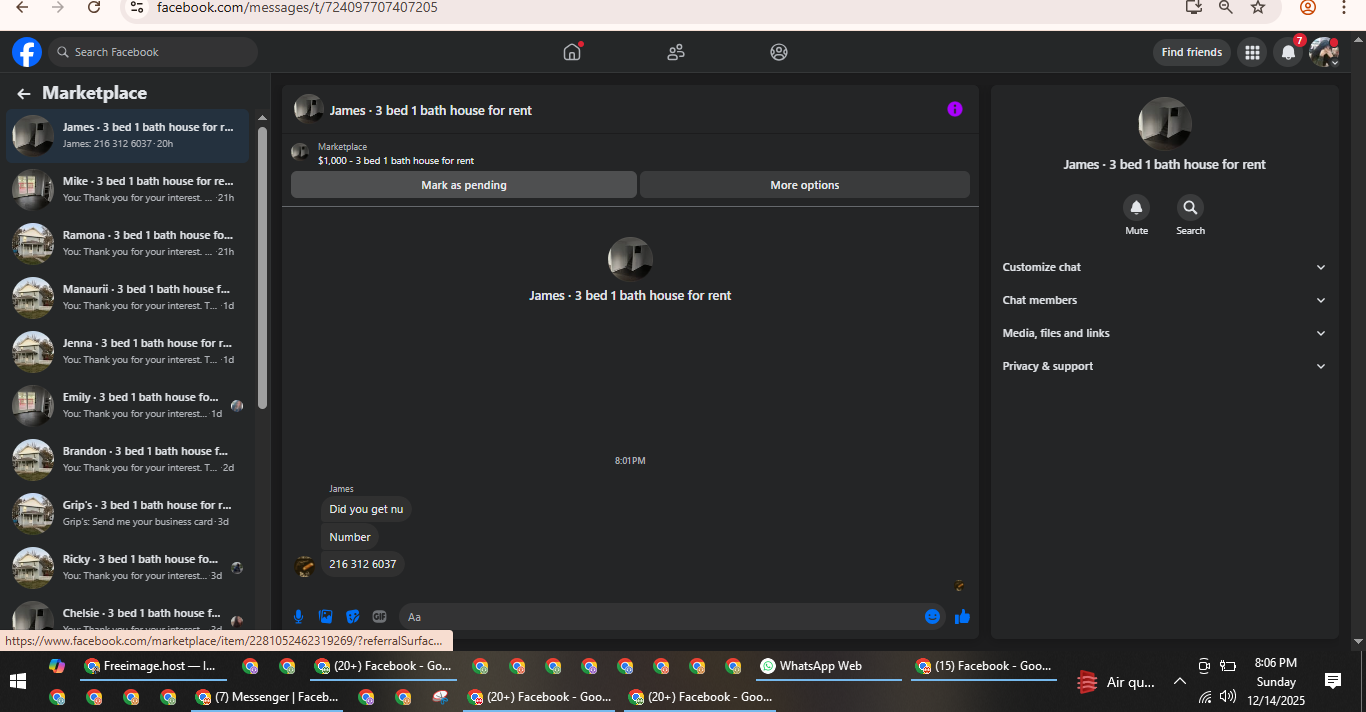The height and width of the screenshot is (712, 1366).
Task: Click More options button
Action: point(805,185)
